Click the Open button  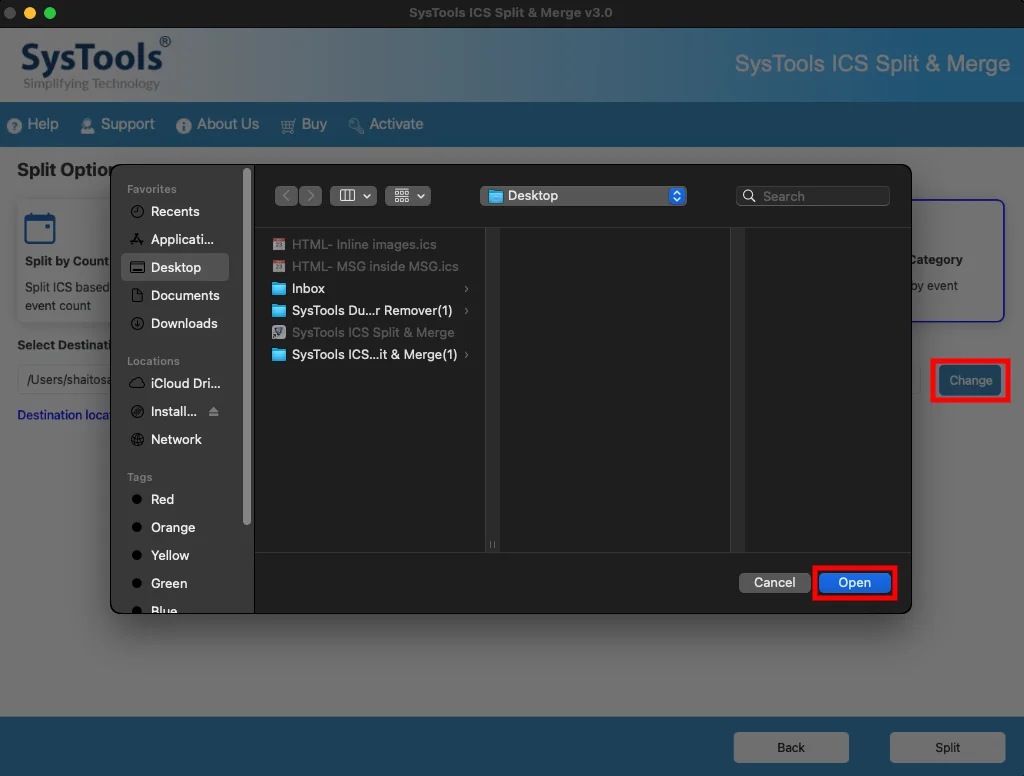coord(855,583)
